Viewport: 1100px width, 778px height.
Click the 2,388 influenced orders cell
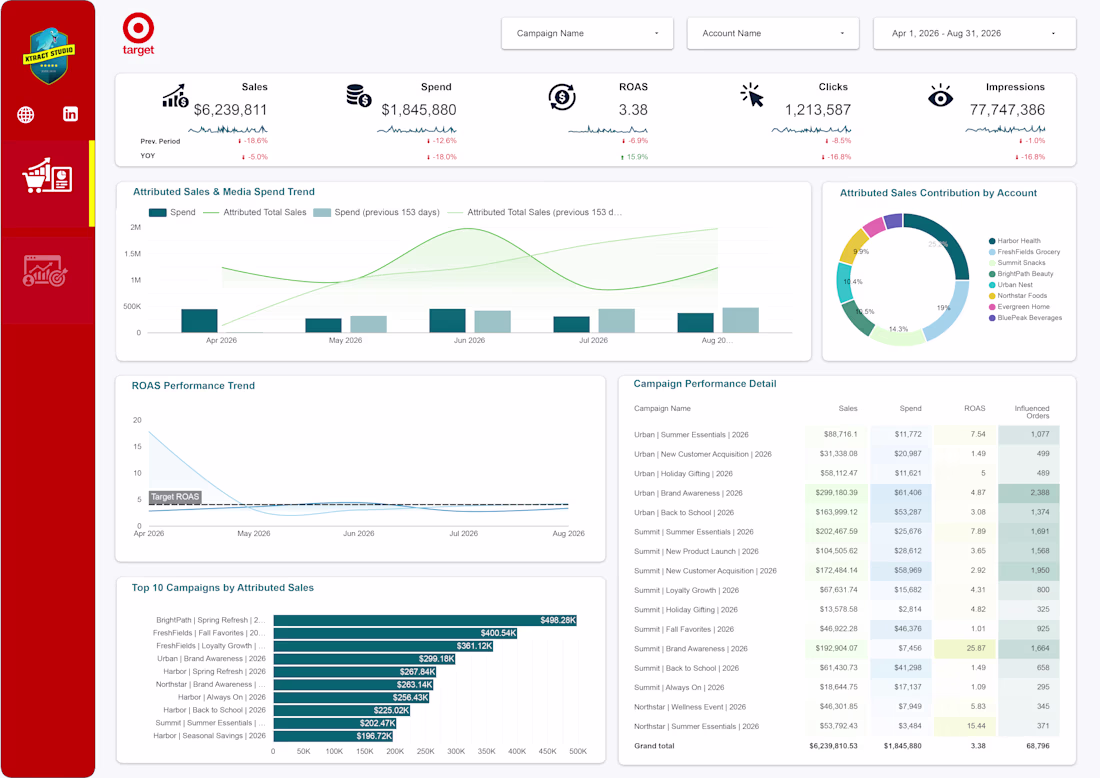[1028, 492]
